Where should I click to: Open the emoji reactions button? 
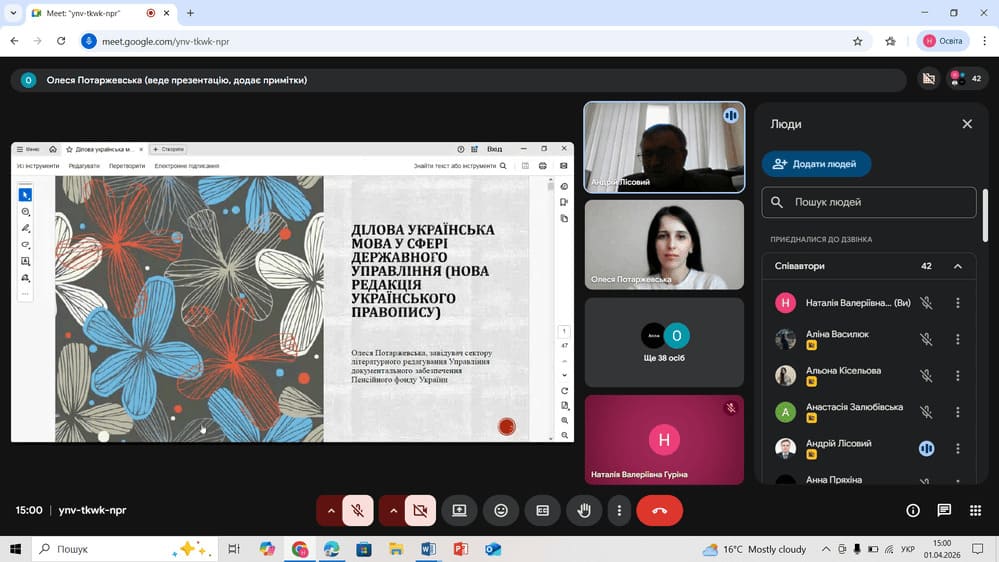(501, 510)
